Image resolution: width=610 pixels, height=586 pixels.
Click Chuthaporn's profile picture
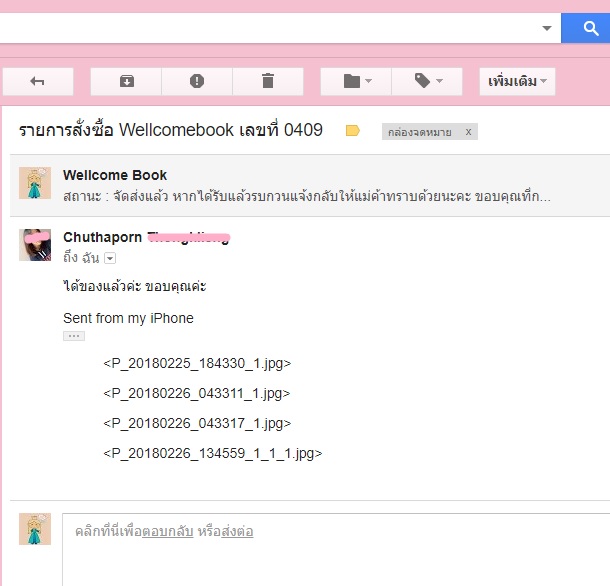click(35, 244)
